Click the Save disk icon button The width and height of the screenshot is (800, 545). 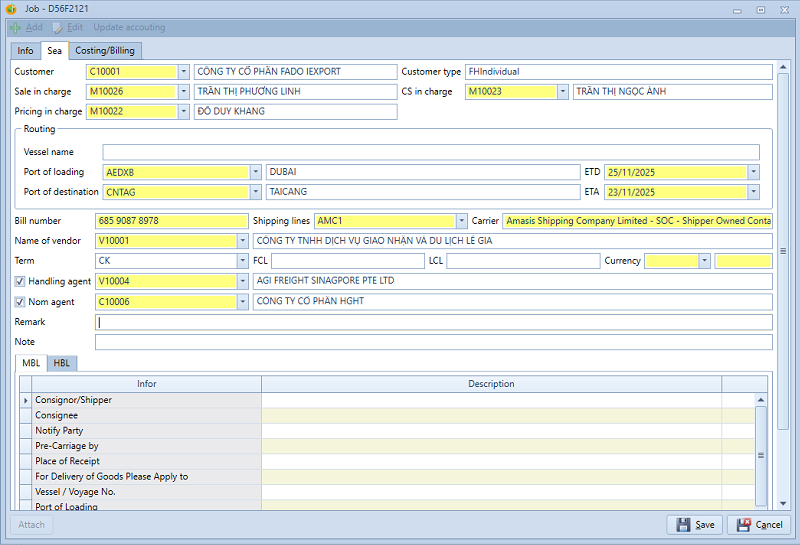click(684, 525)
